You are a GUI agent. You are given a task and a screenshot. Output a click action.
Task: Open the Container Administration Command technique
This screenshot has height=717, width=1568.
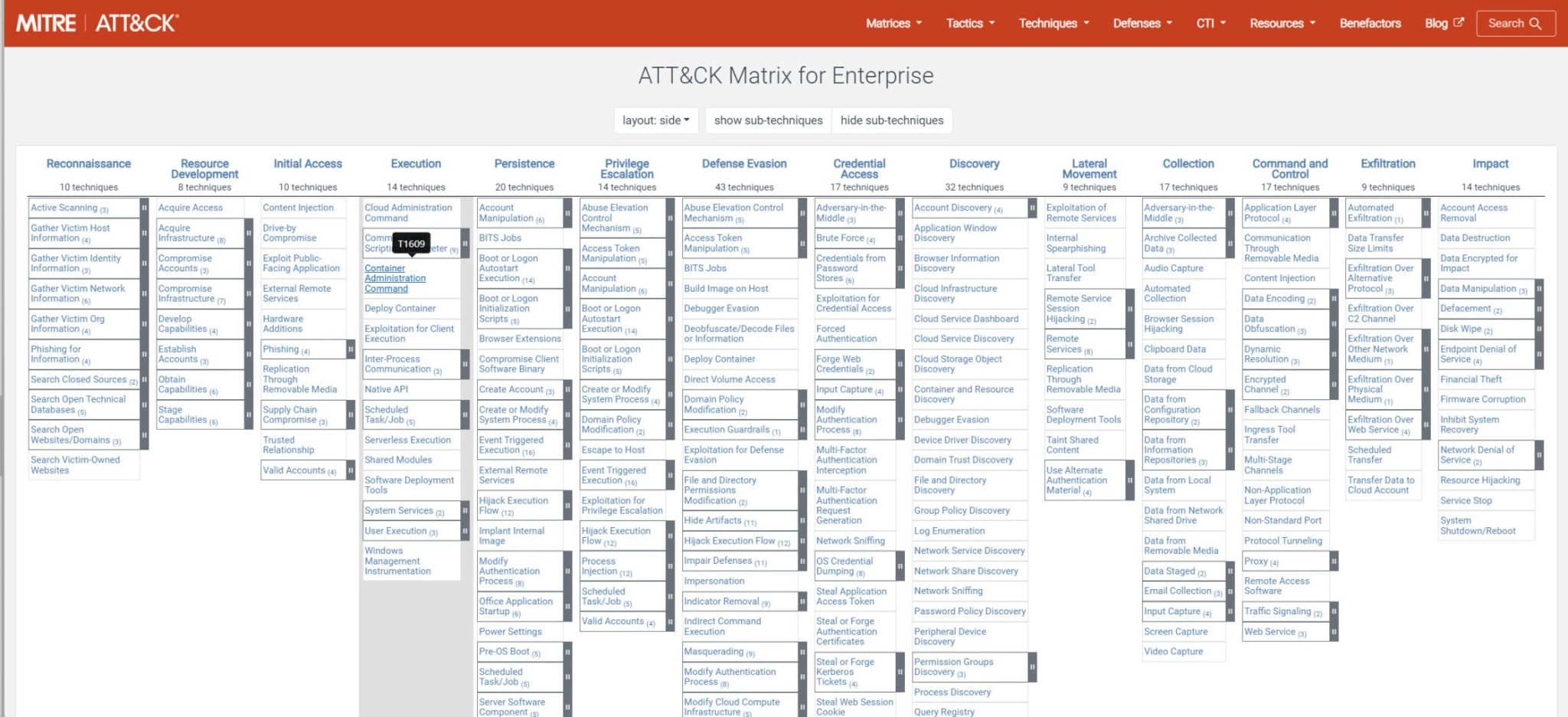[394, 278]
